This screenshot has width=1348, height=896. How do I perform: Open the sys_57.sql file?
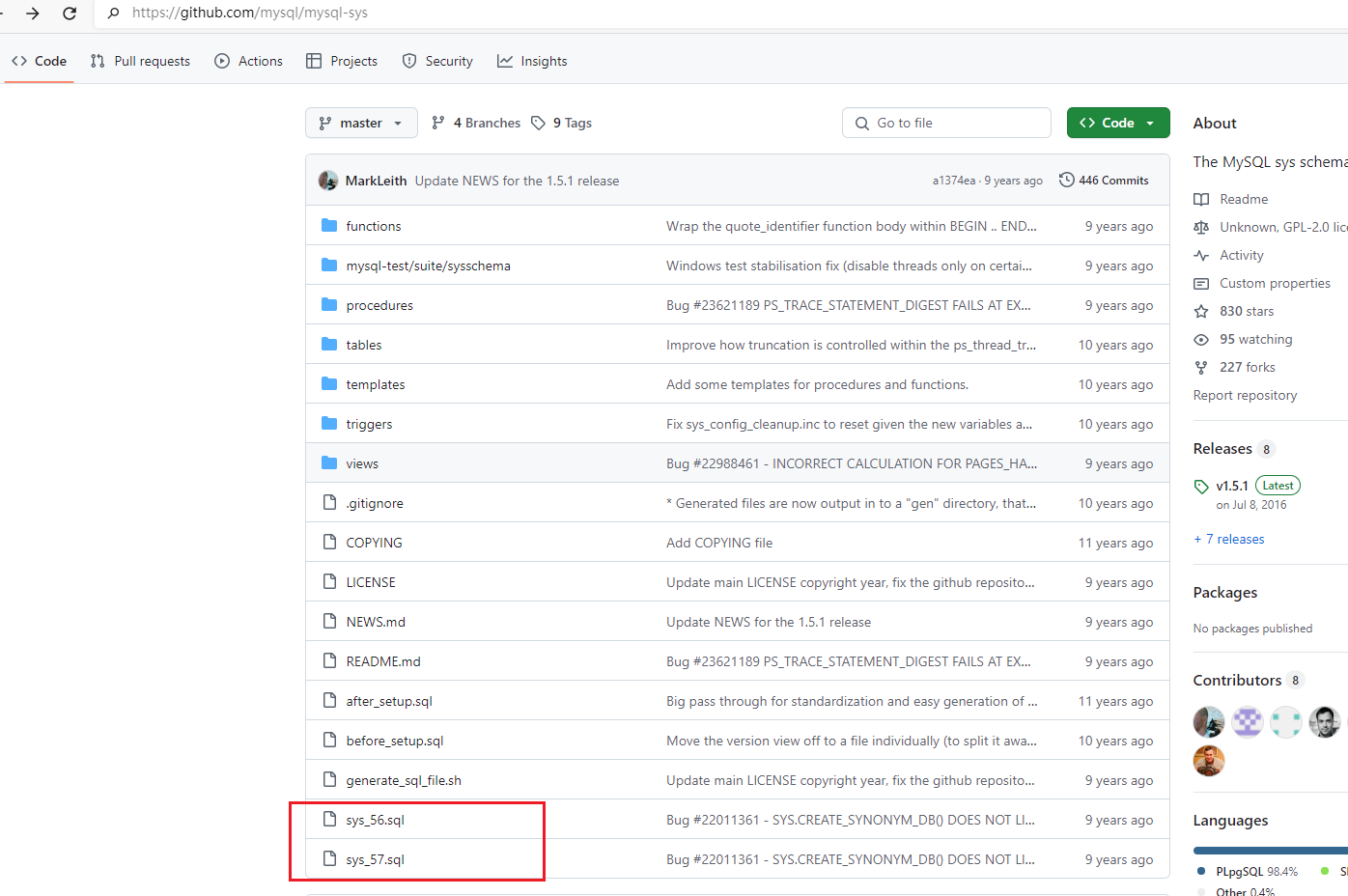tap(375, 859)
